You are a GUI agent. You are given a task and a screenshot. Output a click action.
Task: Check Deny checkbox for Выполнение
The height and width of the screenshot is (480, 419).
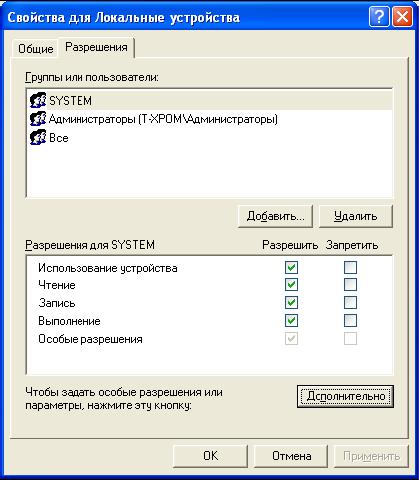(350, 321)
